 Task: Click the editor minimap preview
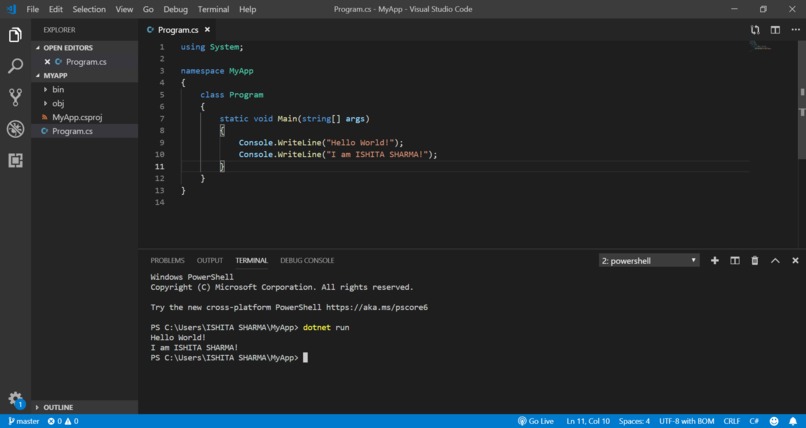(x=760, y=46)
